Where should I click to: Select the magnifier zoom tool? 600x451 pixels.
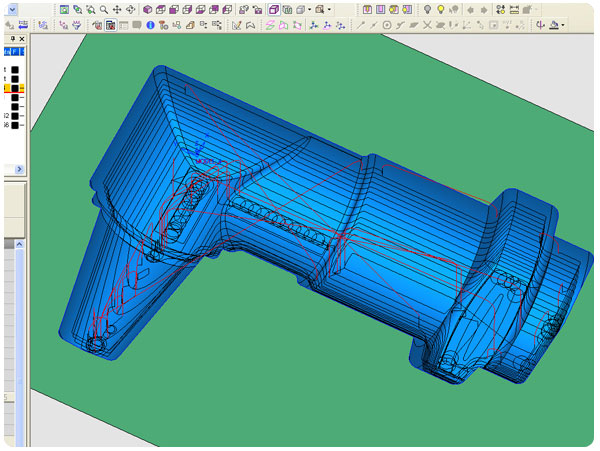click(103, 9)
